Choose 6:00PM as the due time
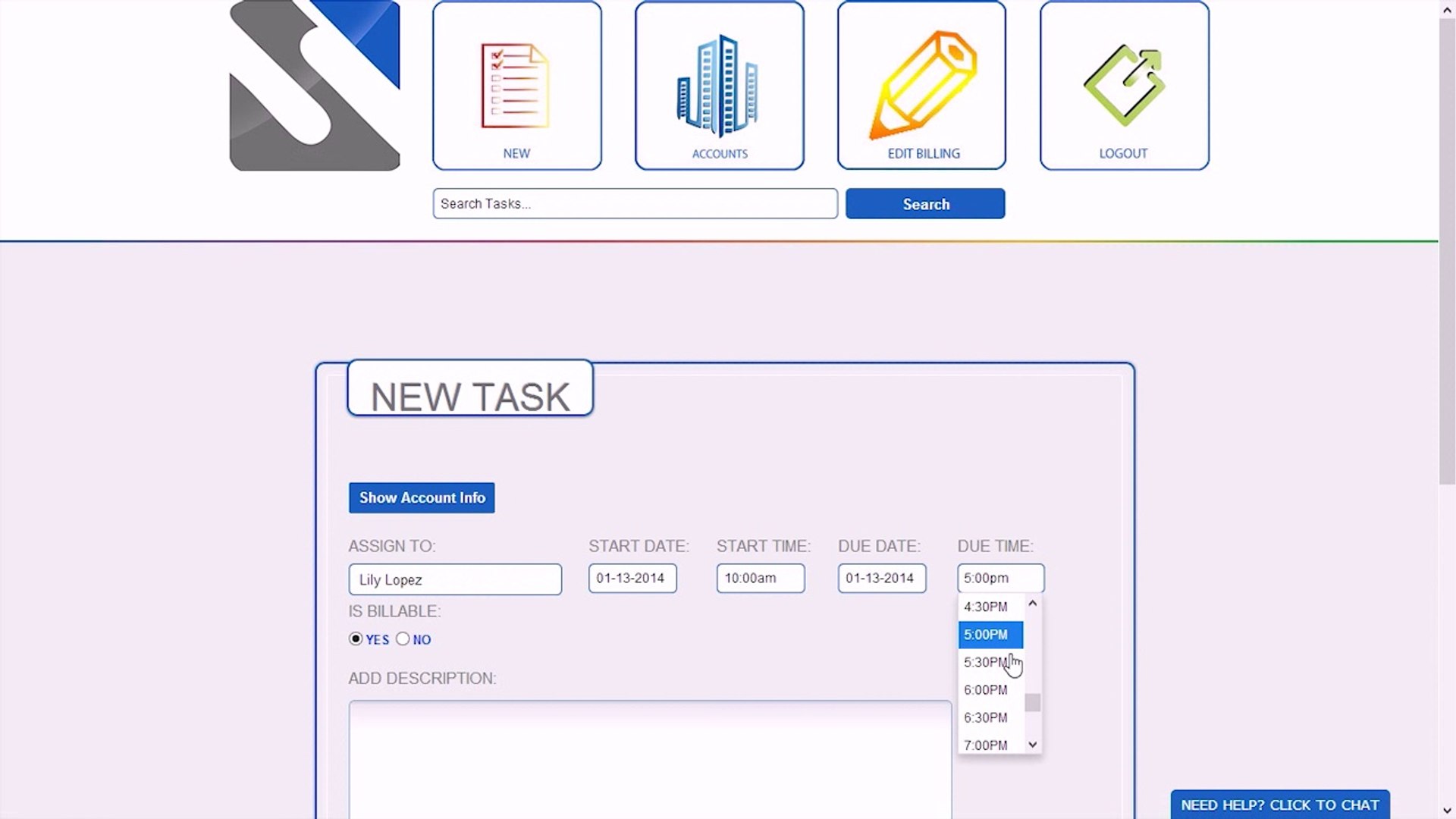Image resolution: width=1456 pixels, height=819 pixels. coord(986,690)
